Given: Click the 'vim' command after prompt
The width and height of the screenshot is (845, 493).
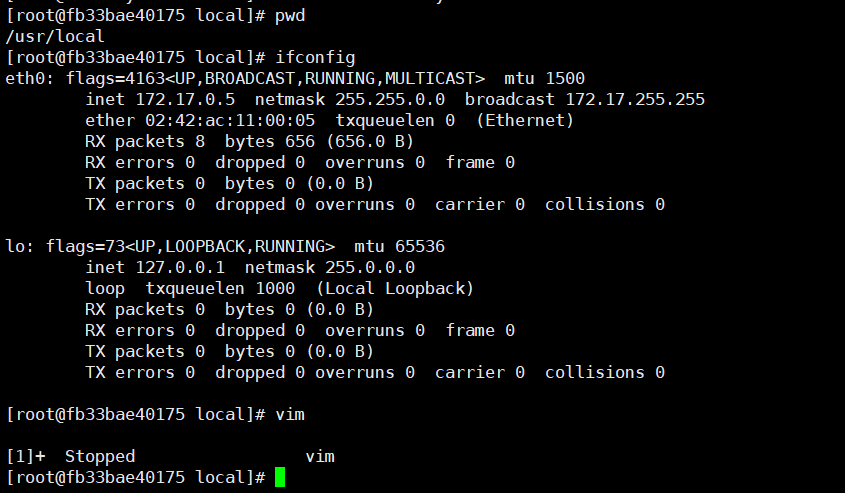Looking at the screenshot, I should (290, 415).
